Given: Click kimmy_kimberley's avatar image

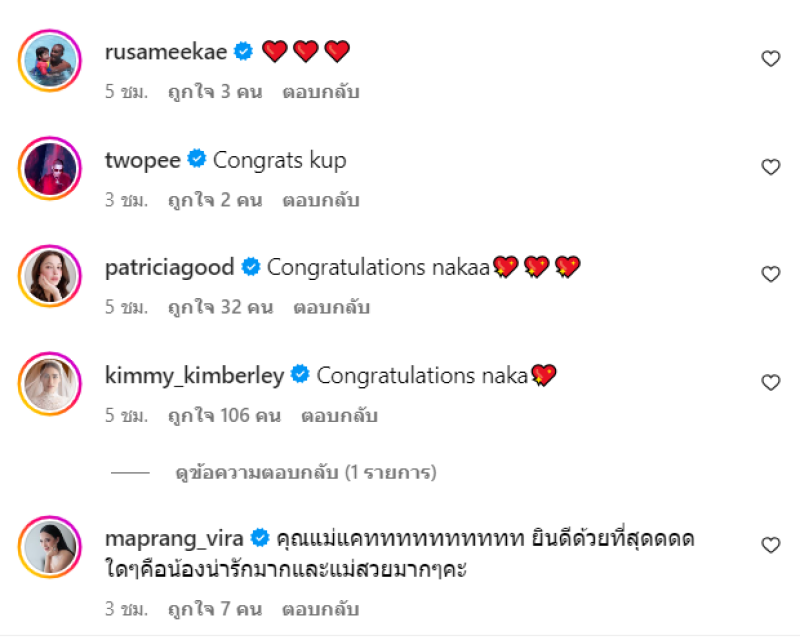Looking at the screenshot, I should click(x=49, y=382).
